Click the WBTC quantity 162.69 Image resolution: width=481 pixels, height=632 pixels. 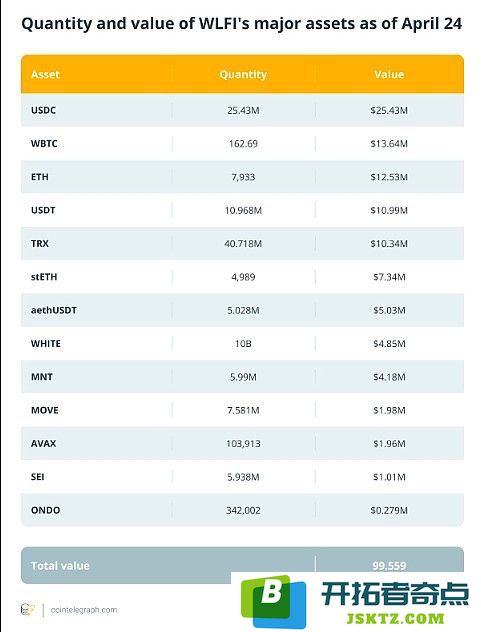tap(243, 143)
